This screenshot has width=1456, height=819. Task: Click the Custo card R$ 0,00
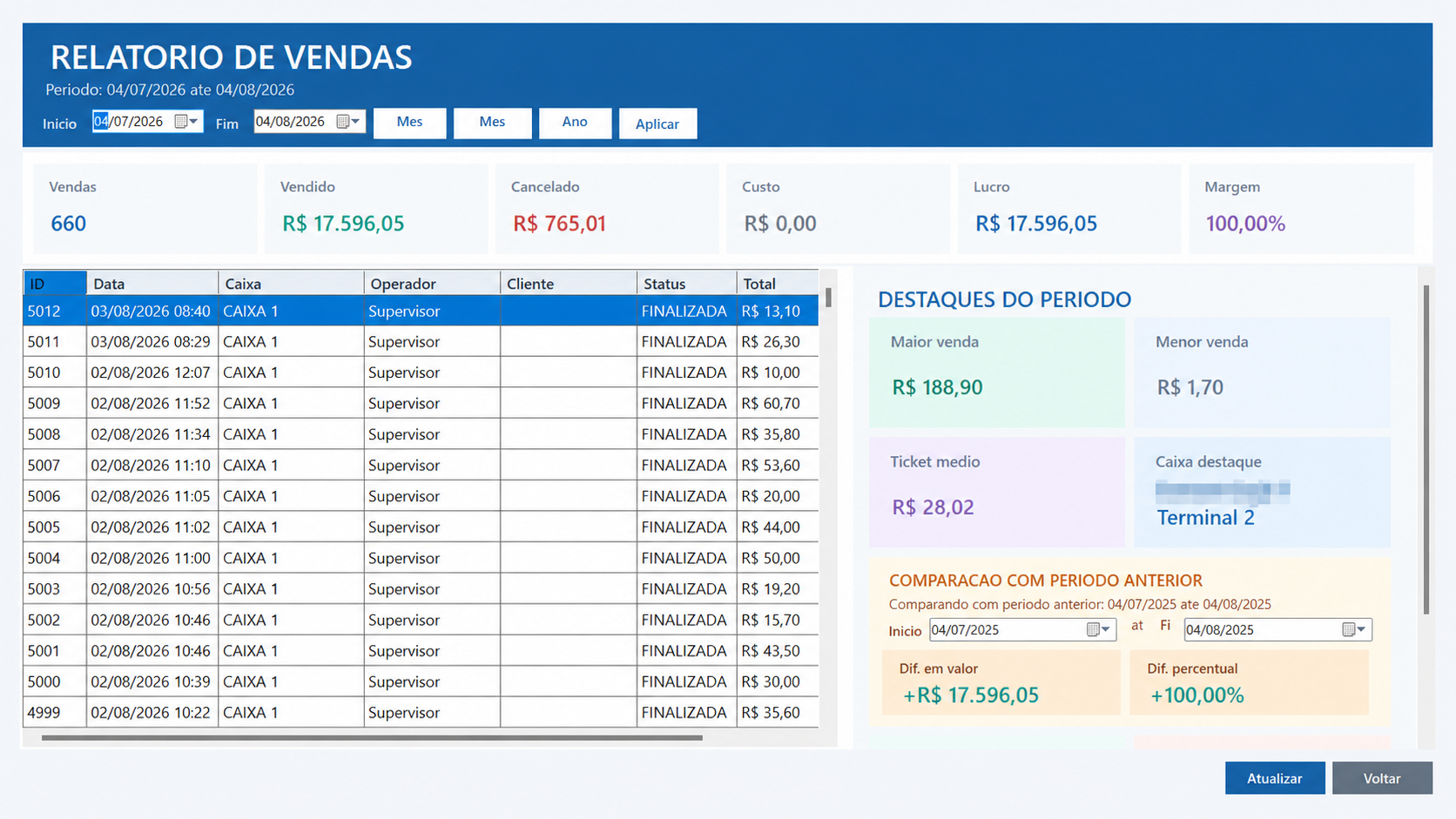coord(839,209)
